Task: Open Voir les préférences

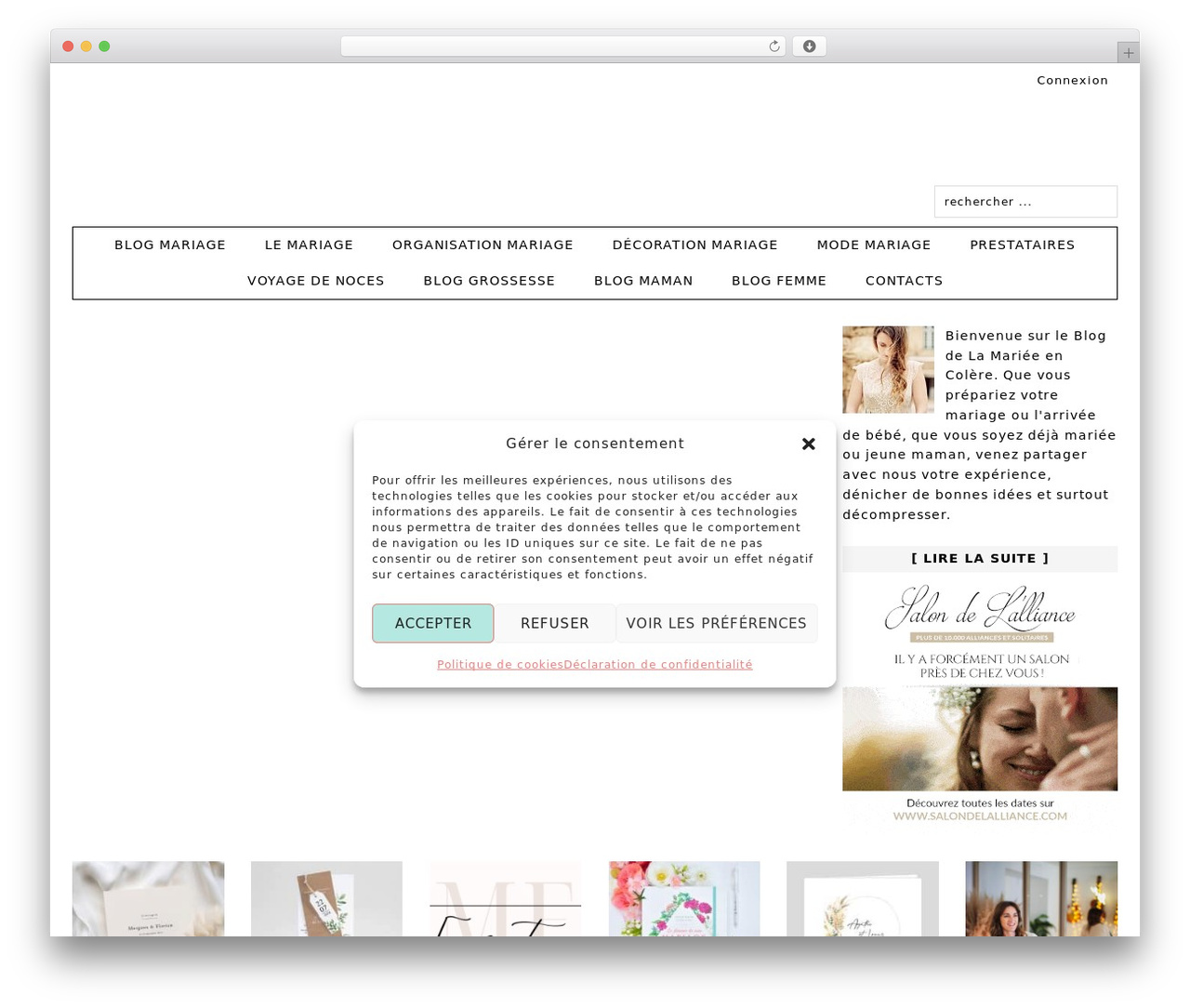Action: coord(716,623)
